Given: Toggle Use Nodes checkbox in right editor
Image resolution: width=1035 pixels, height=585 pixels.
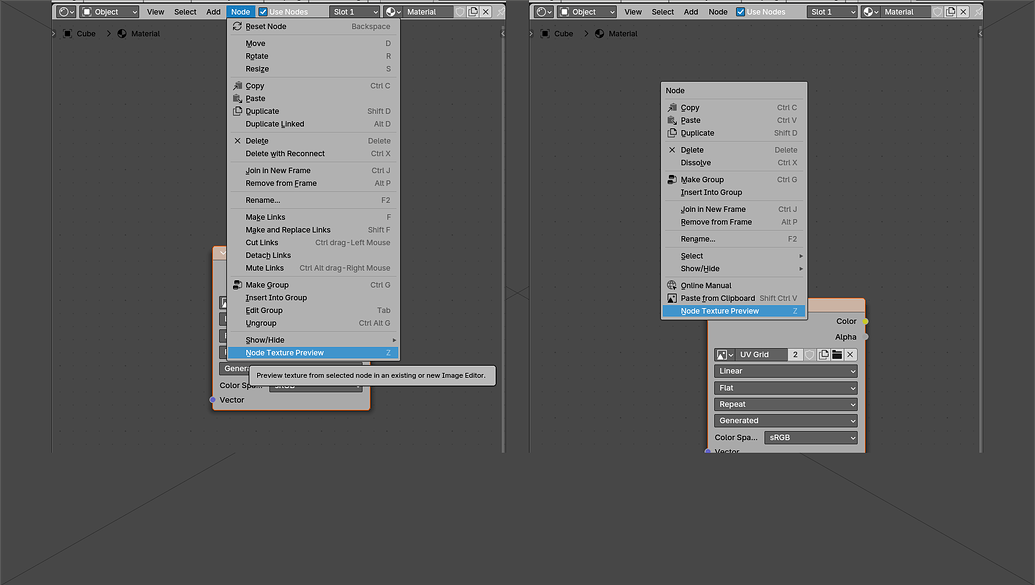Looking at the screenshot, I should pos(741,12).
